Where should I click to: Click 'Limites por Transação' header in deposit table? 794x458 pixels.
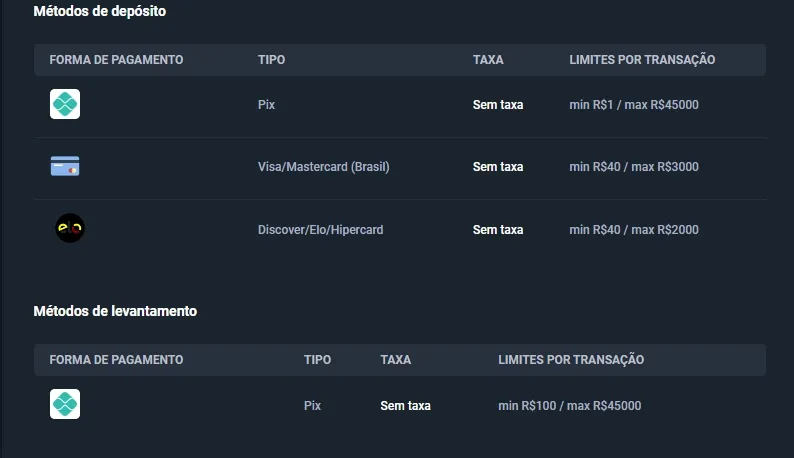(642, 60)
